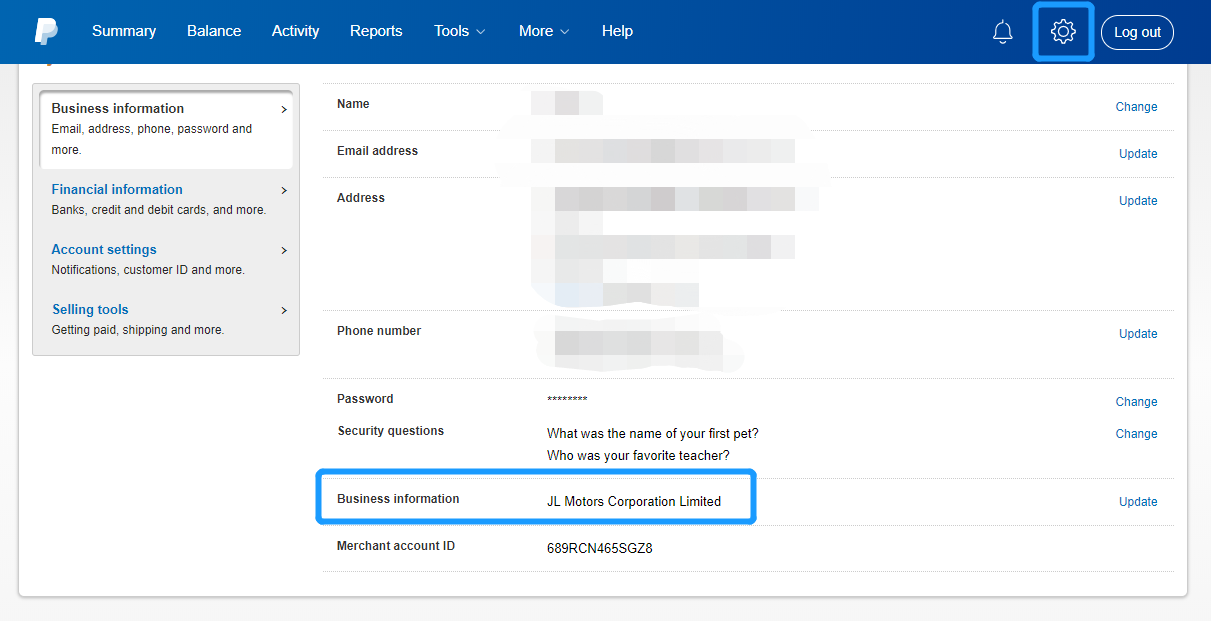Click the Log out button
1211x621 pixels.
(1137, 32)
